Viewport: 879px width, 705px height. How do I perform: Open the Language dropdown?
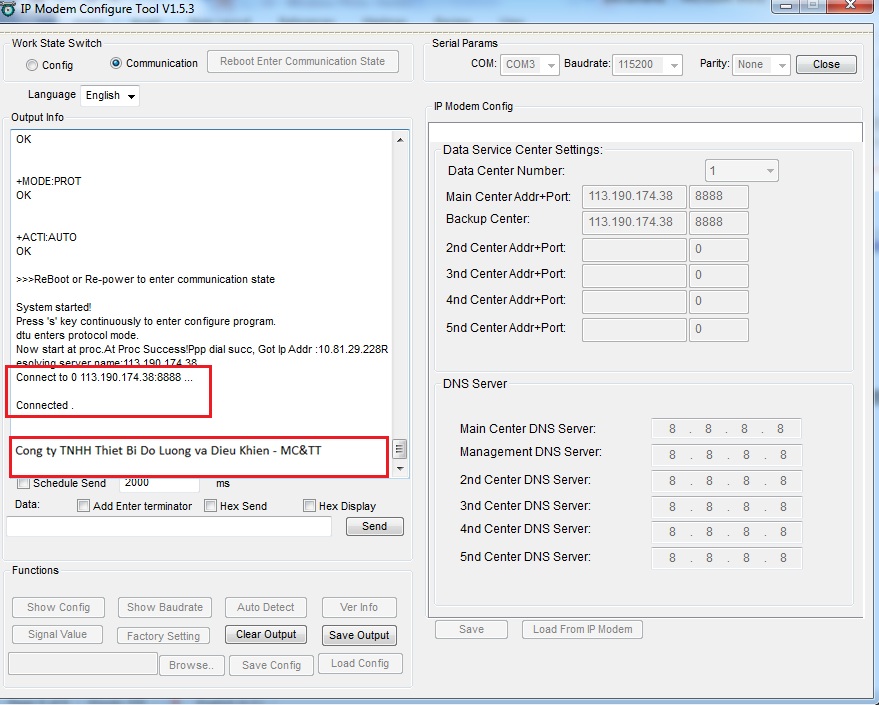point(110,95)
